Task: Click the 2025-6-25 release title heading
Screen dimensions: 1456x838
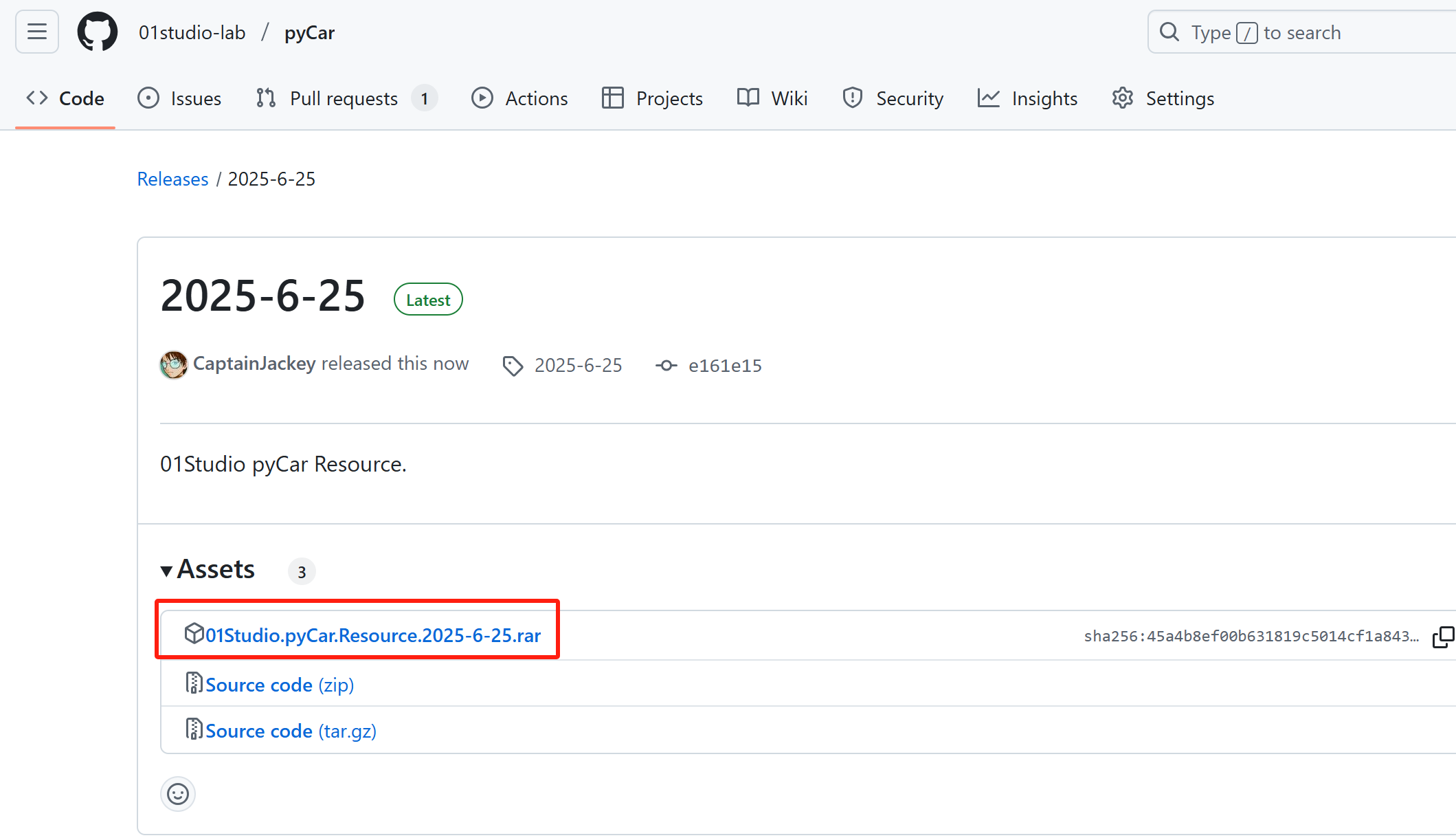Action: point(262,296)
